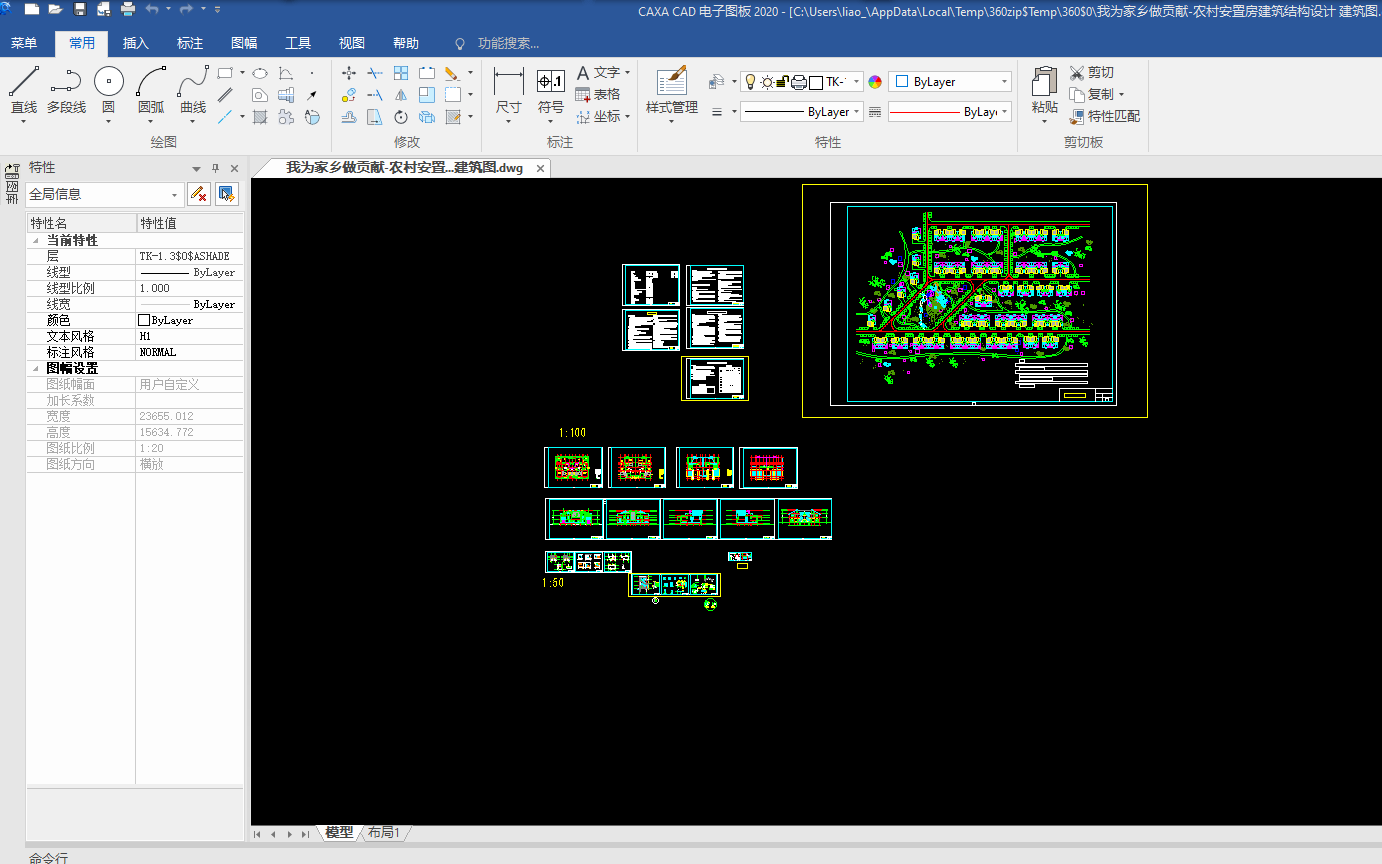1382x864 pixels.
Task: Switch to the 工具 ribbon tab
Action: [x=298, y=43]
